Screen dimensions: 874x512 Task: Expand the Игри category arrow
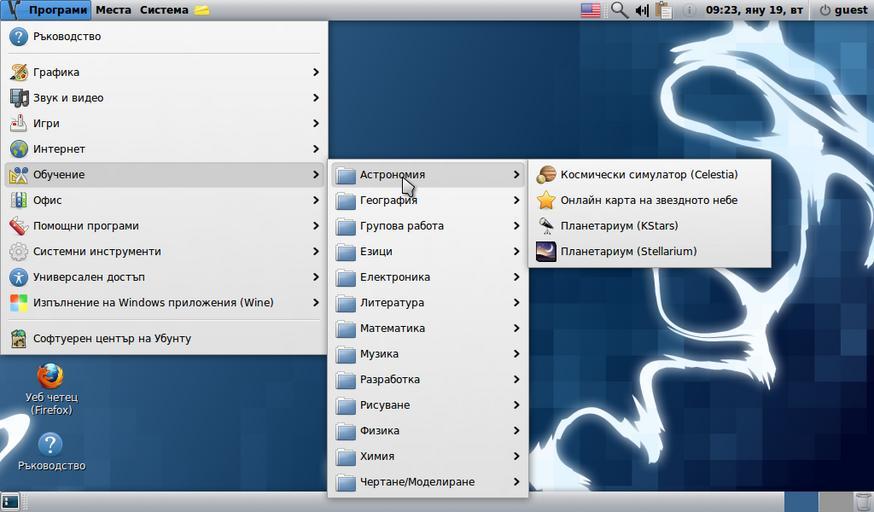tap(315, 124)
